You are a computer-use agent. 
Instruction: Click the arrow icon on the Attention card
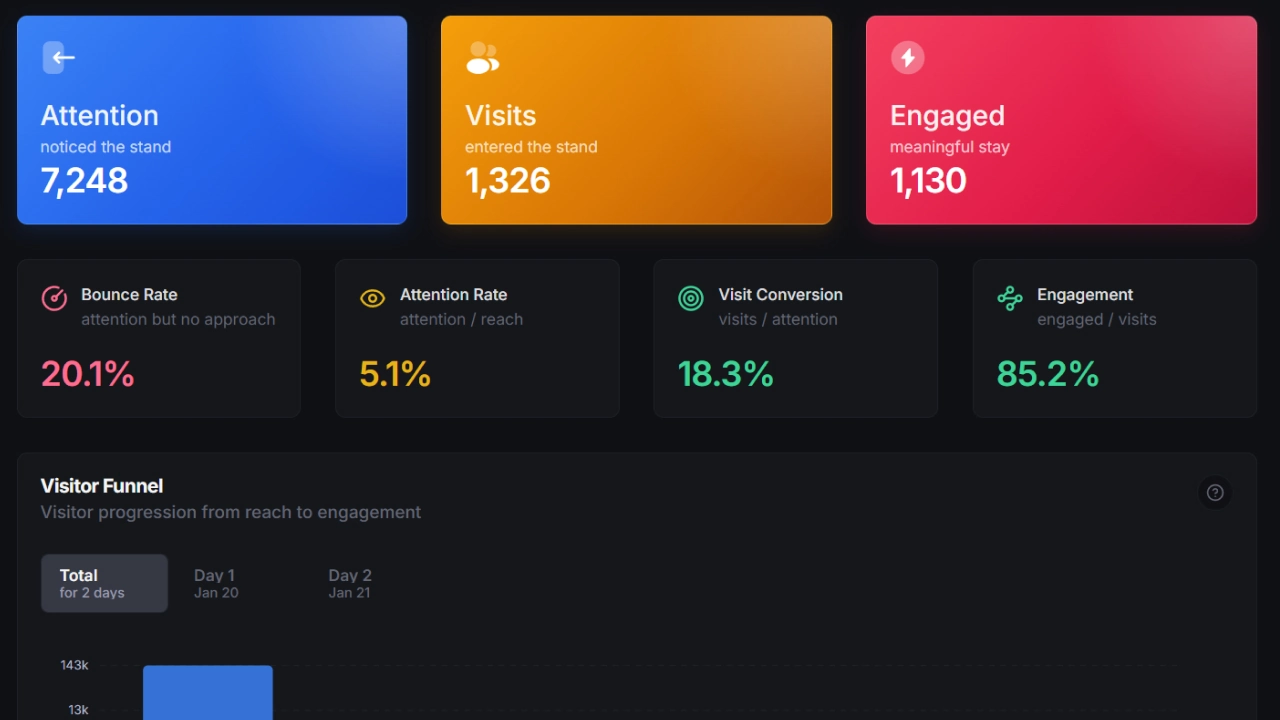pos(60,57)
